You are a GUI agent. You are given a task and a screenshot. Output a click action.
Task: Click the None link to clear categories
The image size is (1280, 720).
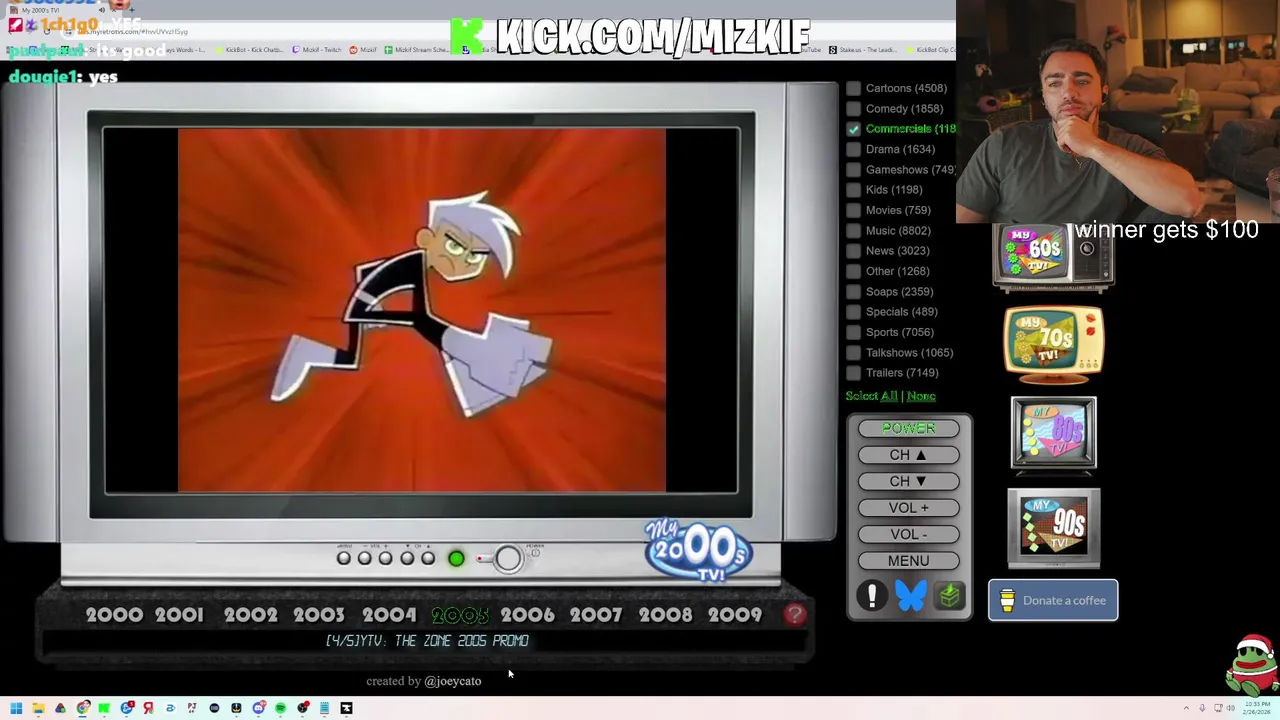coord(921,396)
